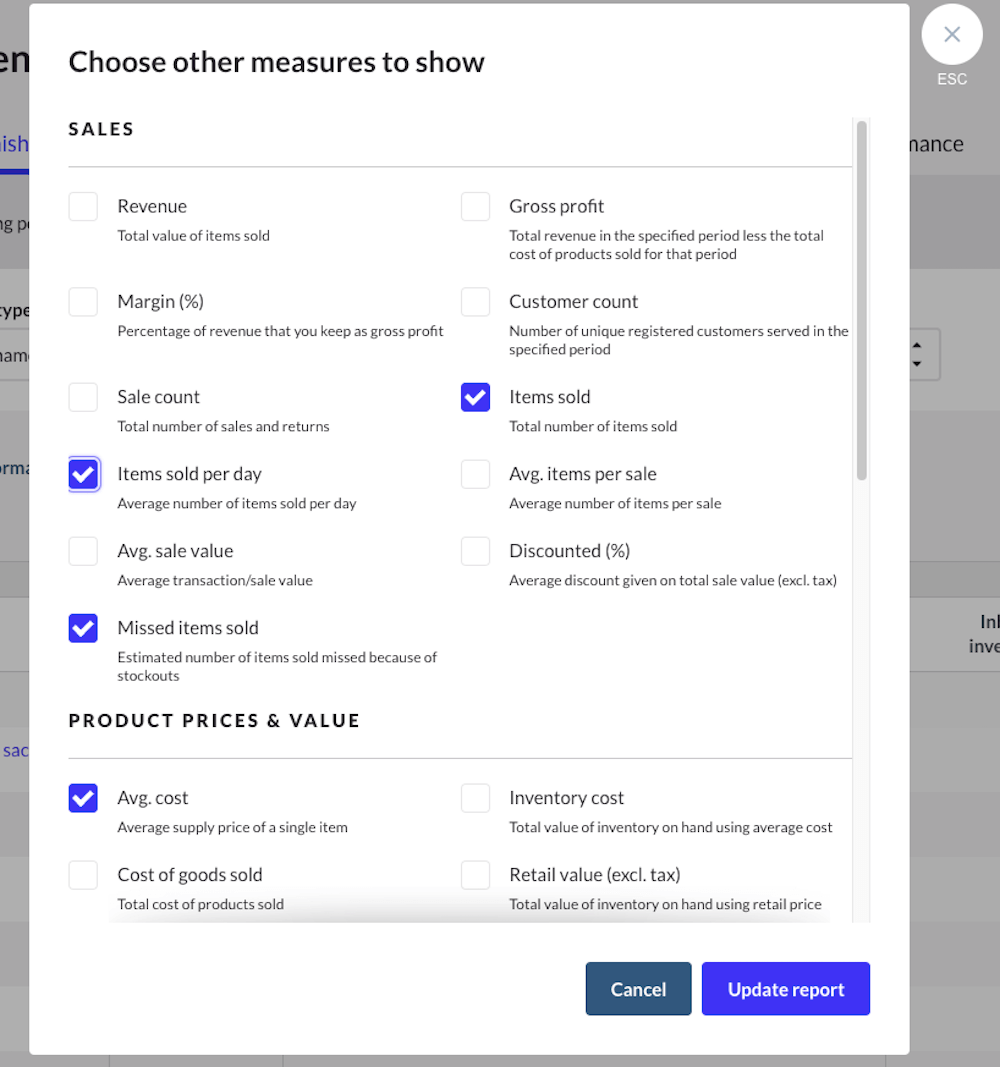Tick the Margin (%) checkbox
The image size is (1000, 1067).
[83, 302]
